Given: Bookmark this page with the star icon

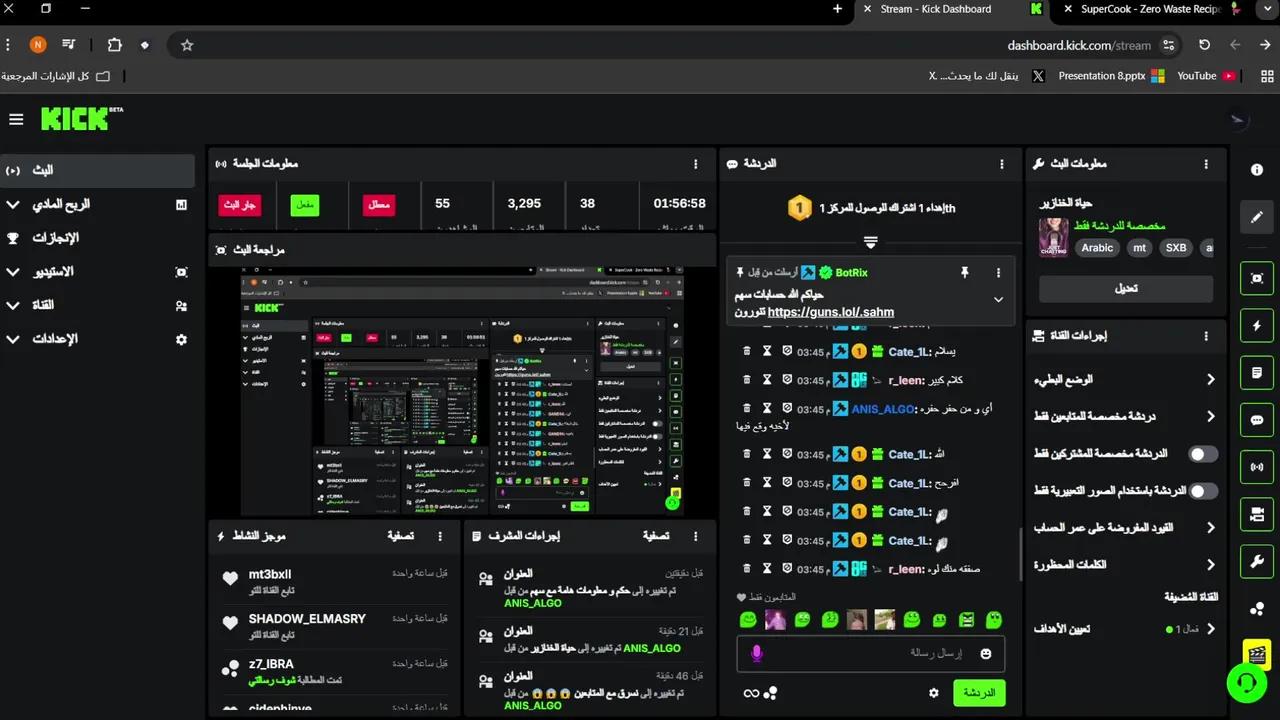Looking at the screenshot, I should (187, 45).
